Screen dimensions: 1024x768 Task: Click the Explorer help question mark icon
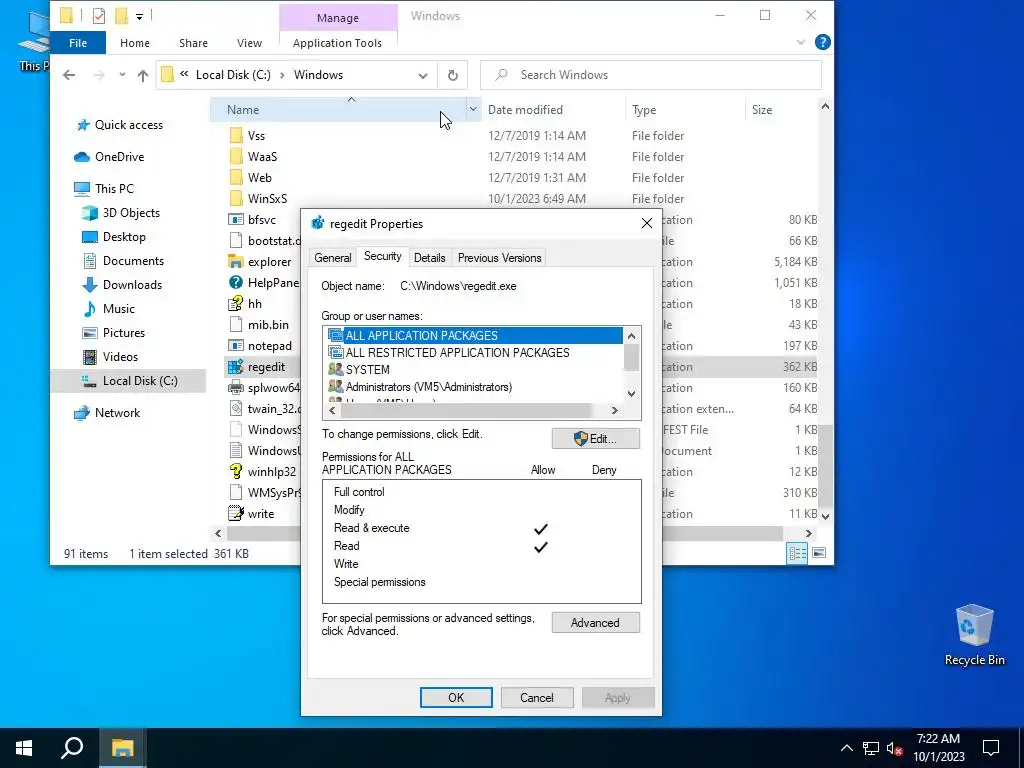823,42
